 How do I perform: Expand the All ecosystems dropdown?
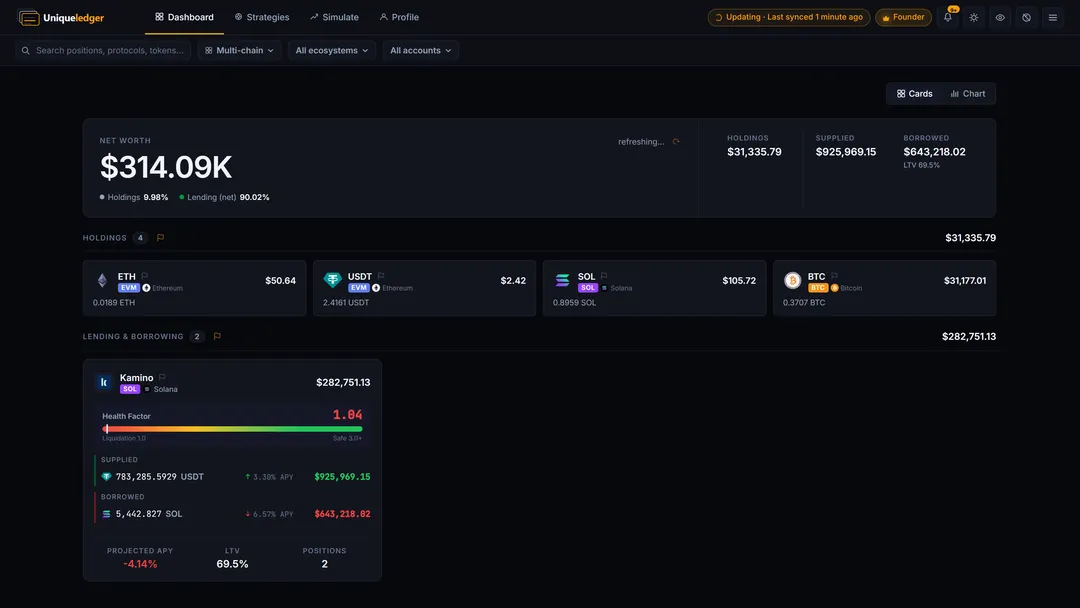tap(331, 50)
